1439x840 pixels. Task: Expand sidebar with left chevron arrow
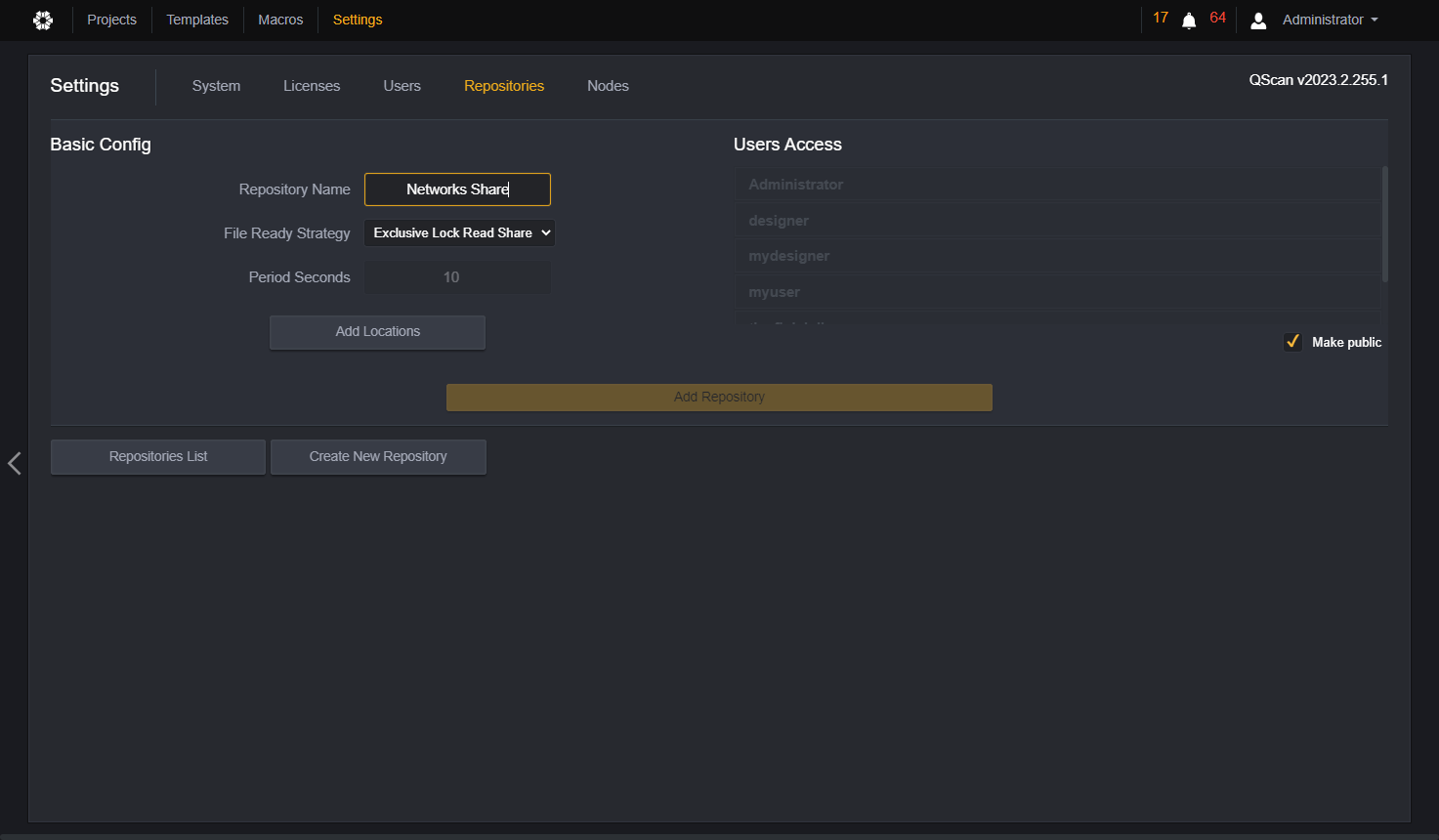point(15,463)
